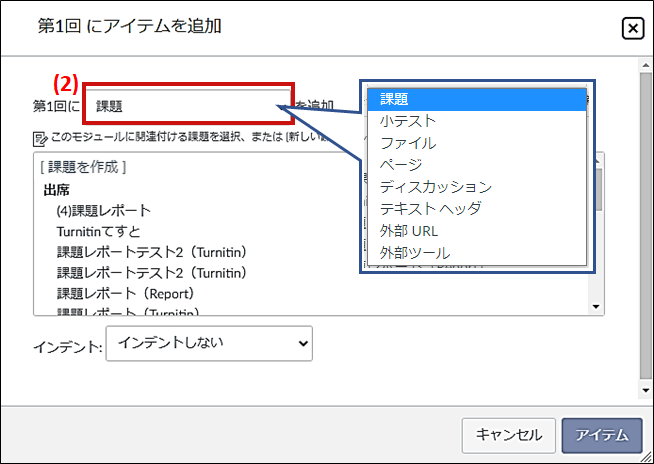Click the アイテム add button

click(x=601, y=435)
